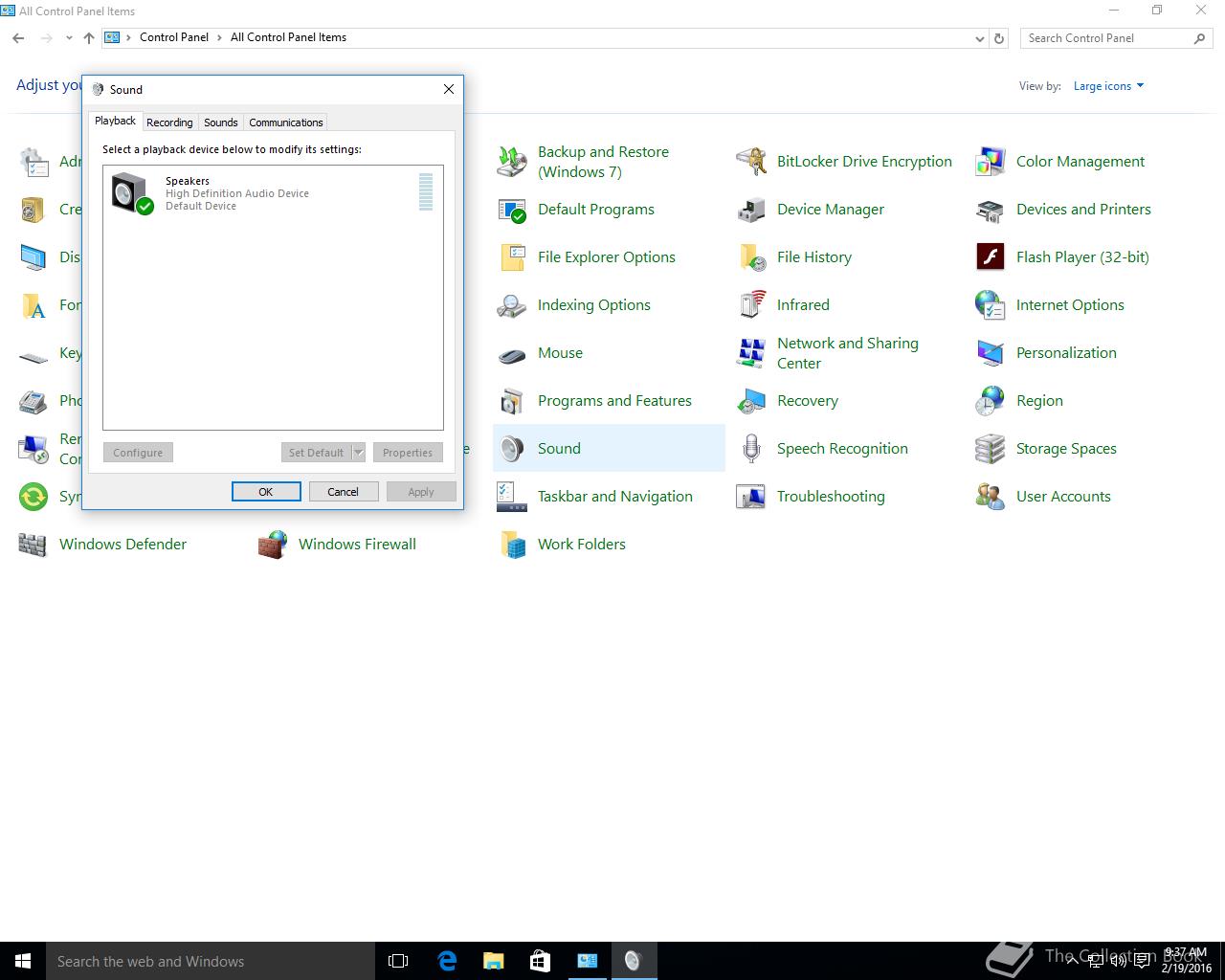This screenshot has width=1225, height=980.
Task: Open the BitLocker Drive Encryption icon
Action: (751, 162)
